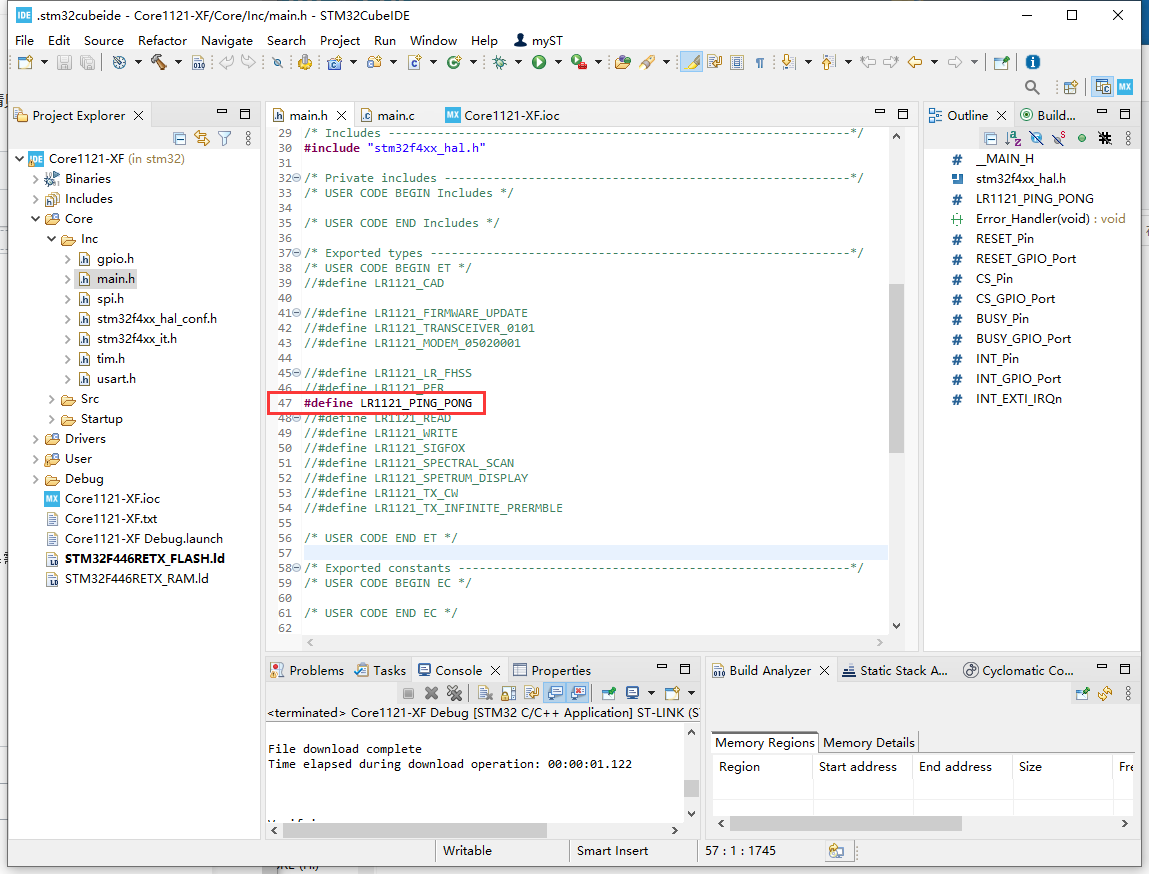
Task: Click the Information Center 'i' icon
Action: point(1032,62)
